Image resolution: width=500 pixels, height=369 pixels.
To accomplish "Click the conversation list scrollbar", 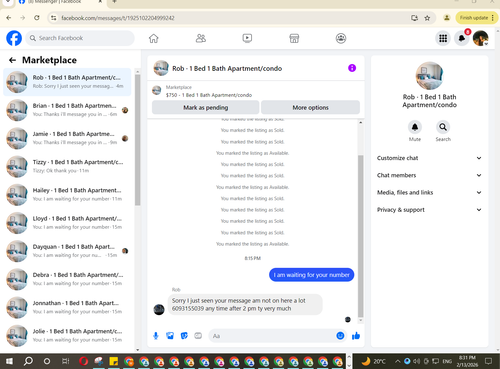I will pos(138,140).
